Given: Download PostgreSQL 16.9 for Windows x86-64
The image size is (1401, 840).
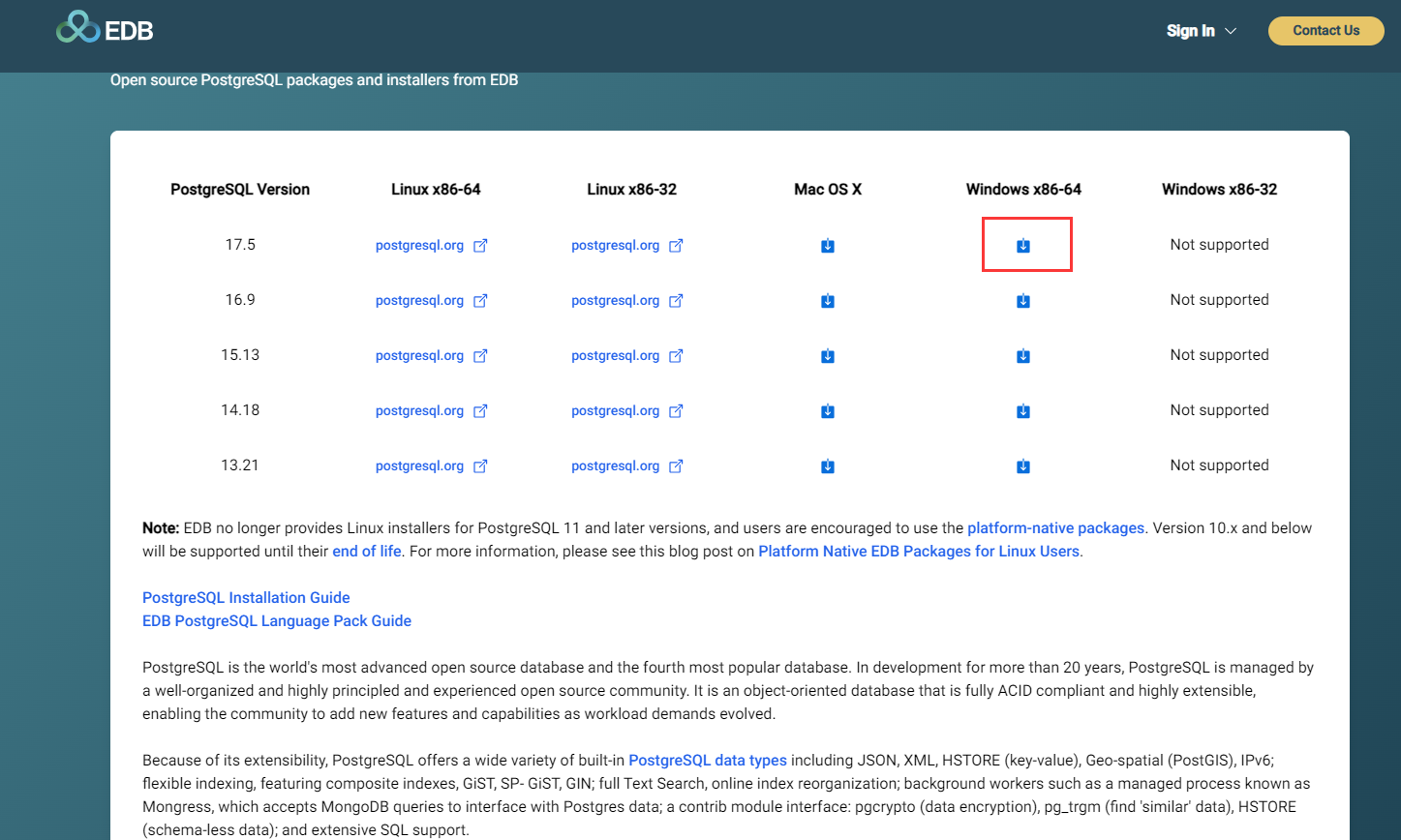Looking at the screenshot, I should 1023,301.
